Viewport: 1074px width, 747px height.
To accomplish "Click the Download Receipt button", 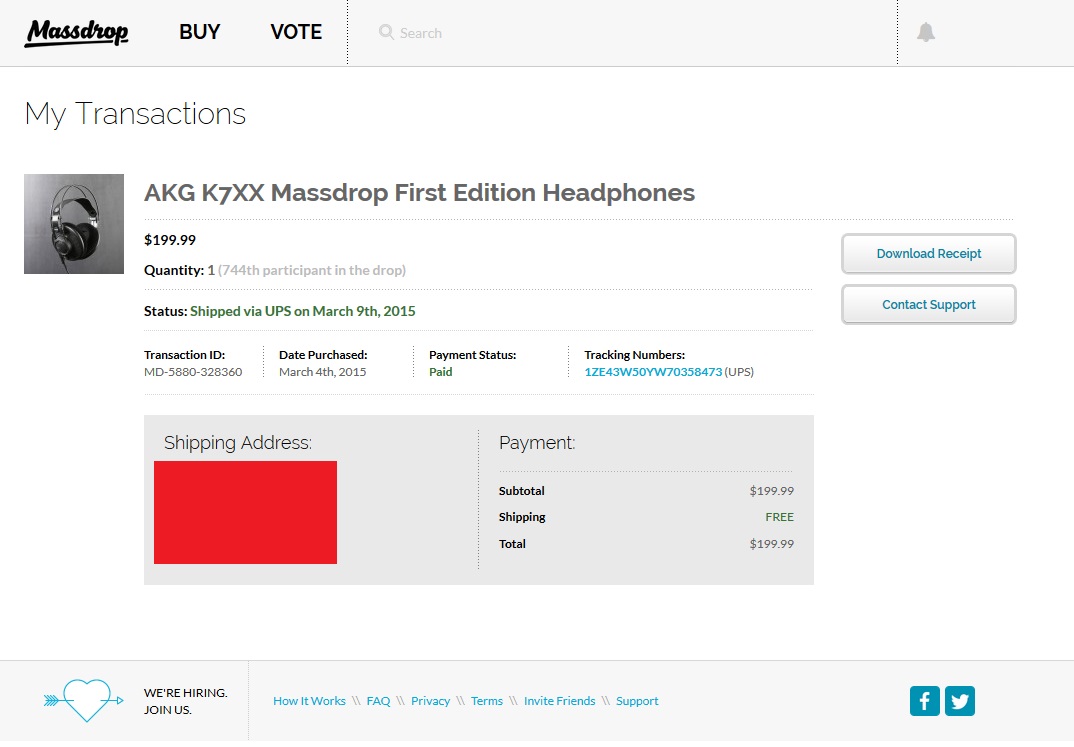I will (x=928, y=254).
